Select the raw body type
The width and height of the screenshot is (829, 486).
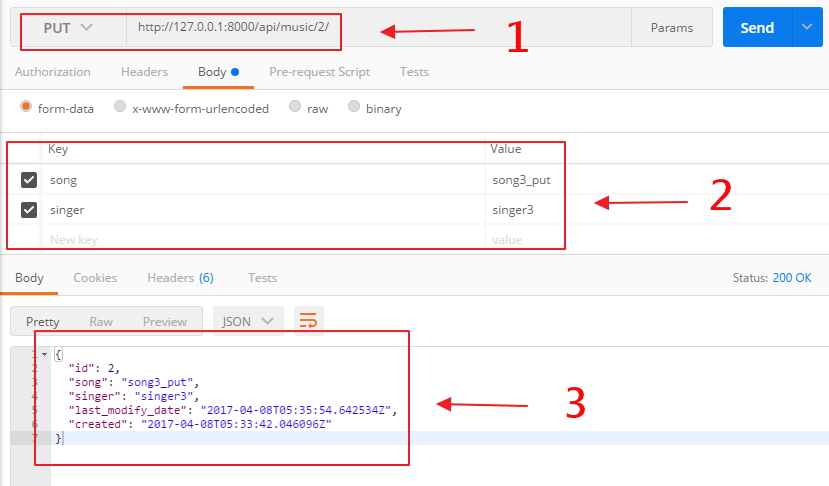pos(295,106)
